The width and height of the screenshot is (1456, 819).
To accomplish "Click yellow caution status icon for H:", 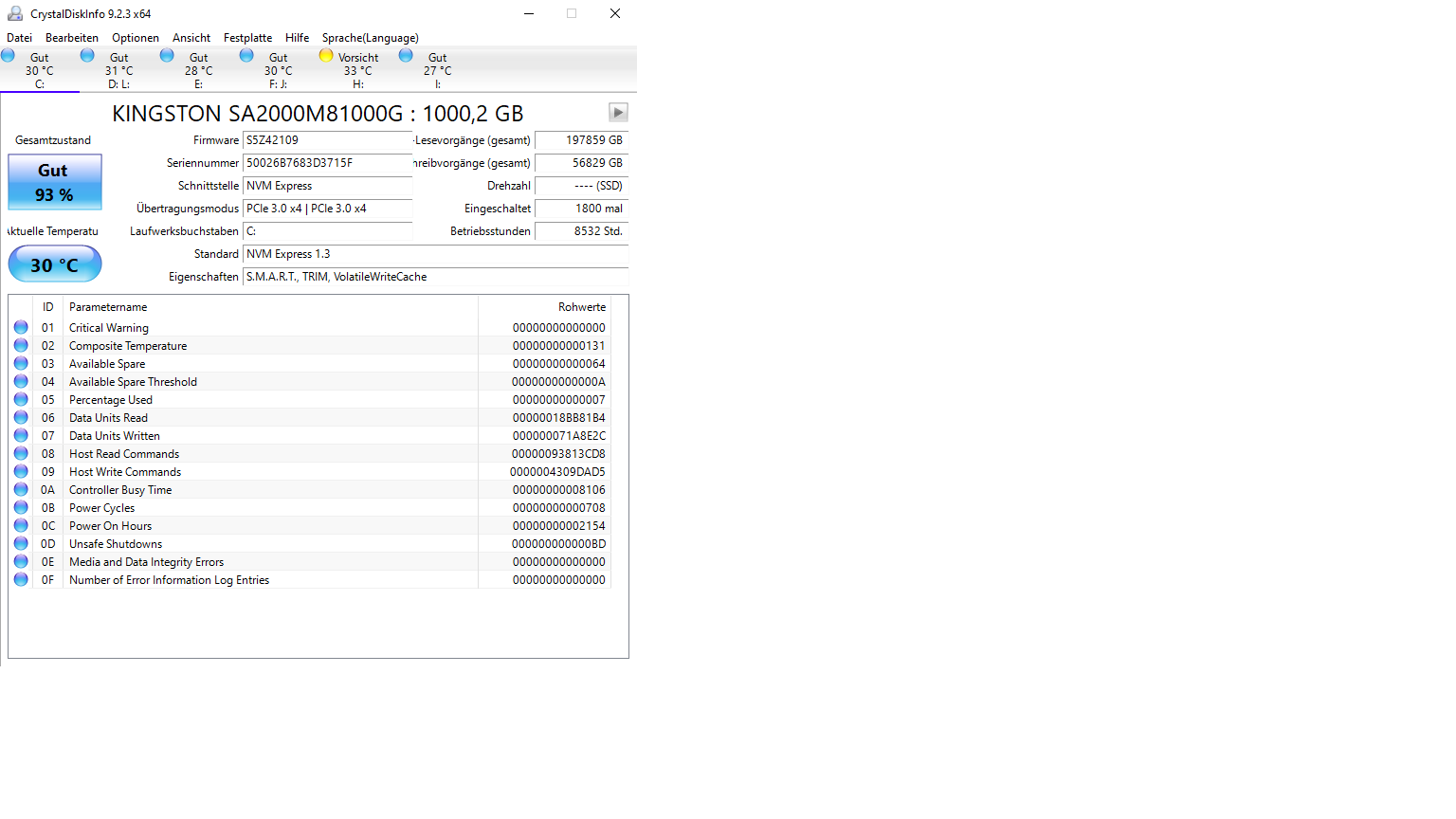I will (326, 55).
